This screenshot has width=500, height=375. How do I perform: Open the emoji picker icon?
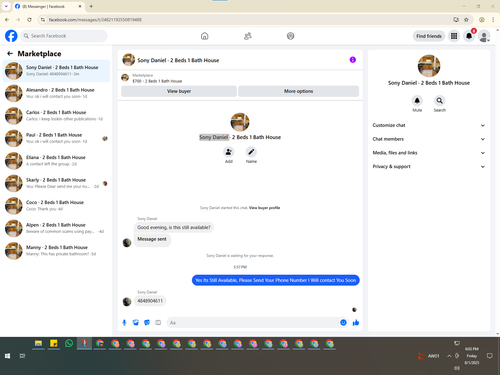(343, 322)
